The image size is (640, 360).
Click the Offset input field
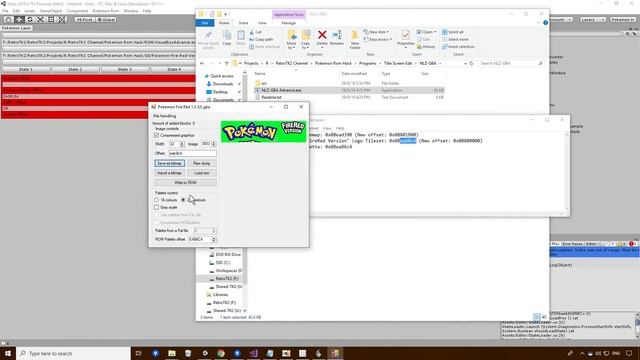point(192,153)
